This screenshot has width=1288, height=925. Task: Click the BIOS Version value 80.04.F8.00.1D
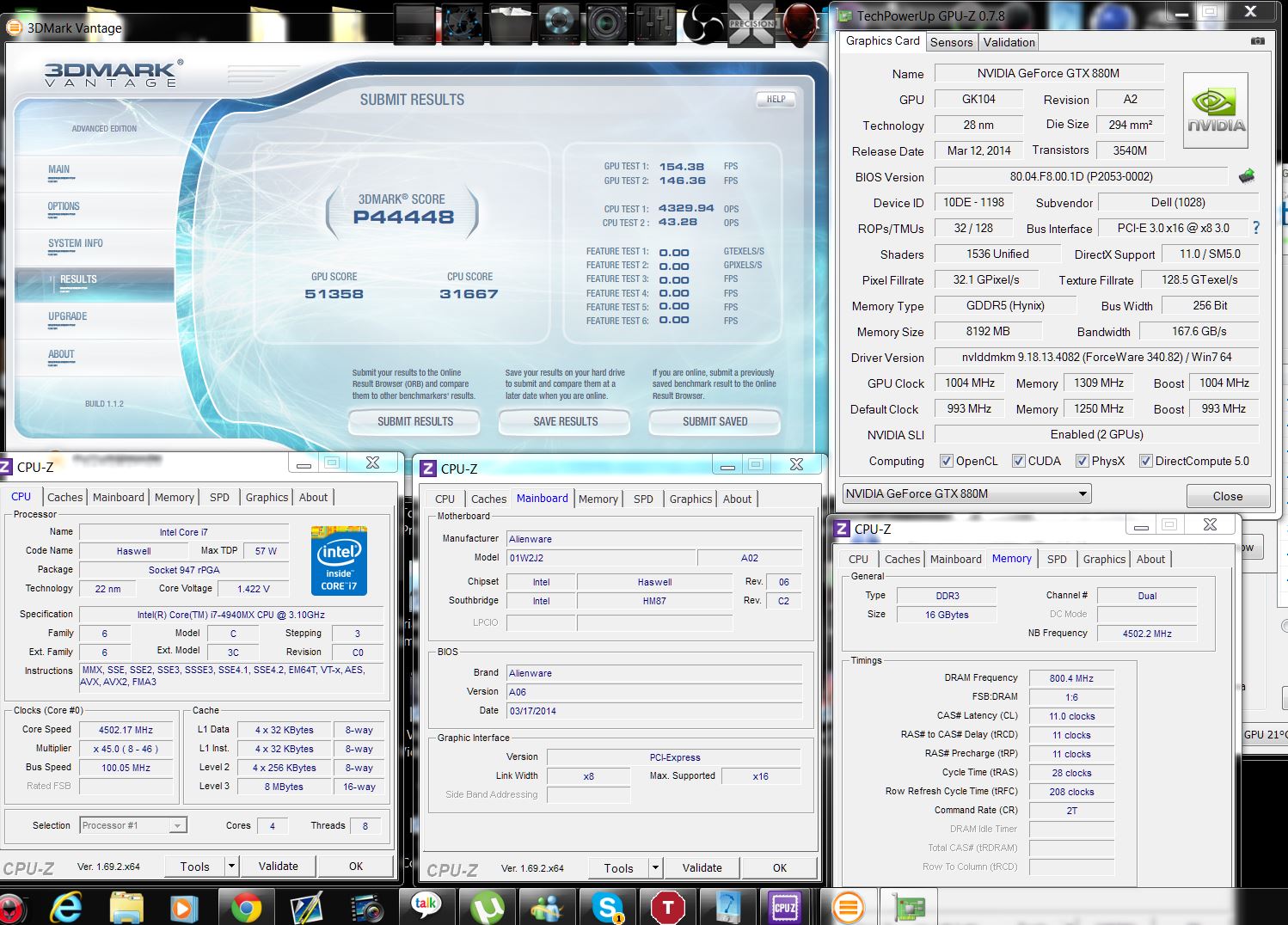point(1081,176)
